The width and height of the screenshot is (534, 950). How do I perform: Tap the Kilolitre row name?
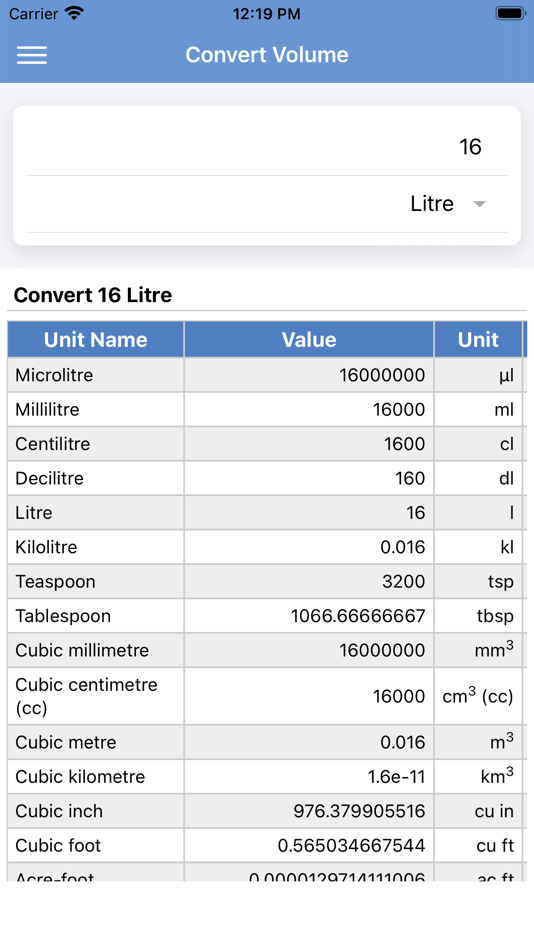tap(46, 547)
